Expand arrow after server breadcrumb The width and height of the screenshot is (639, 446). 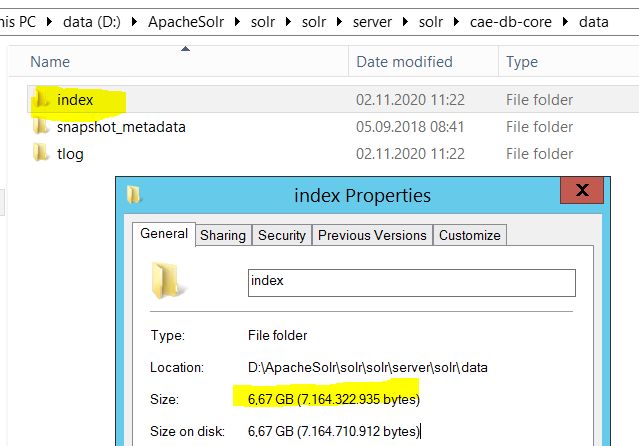(405, 22)
